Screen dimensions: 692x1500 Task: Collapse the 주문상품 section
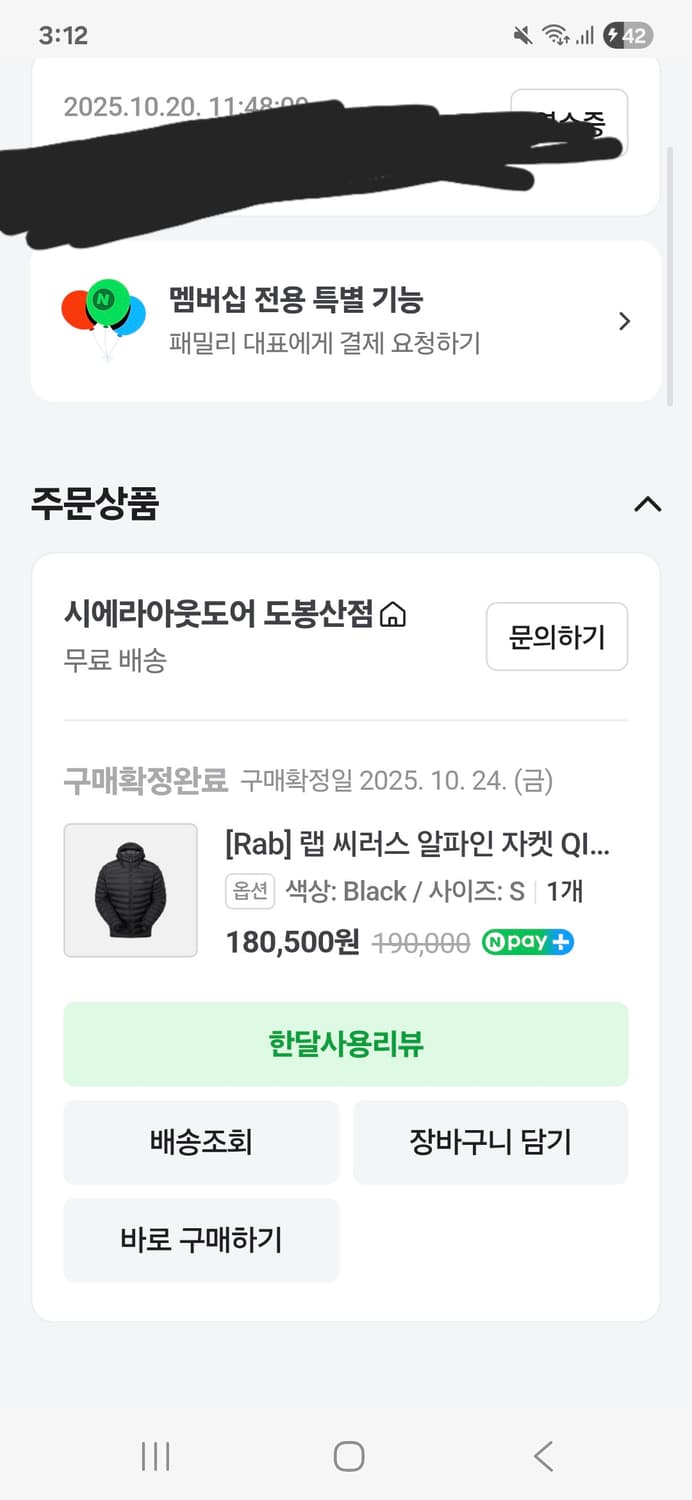click(x=648, y=505)
